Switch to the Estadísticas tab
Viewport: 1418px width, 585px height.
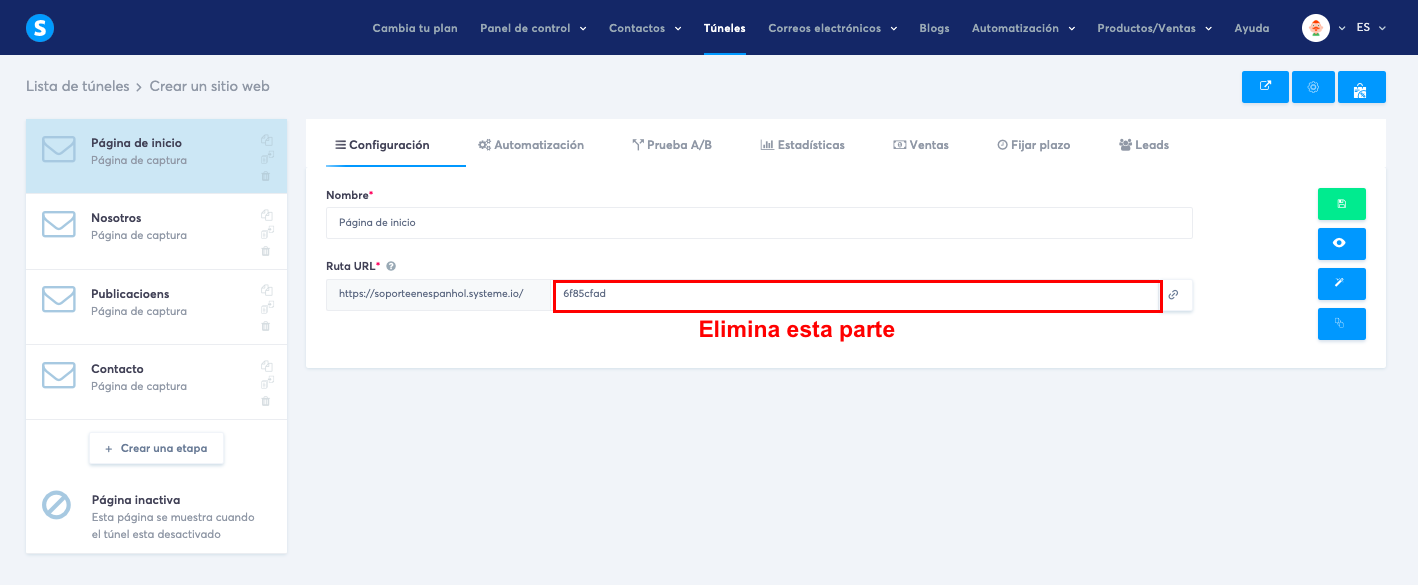click(801, 145)
